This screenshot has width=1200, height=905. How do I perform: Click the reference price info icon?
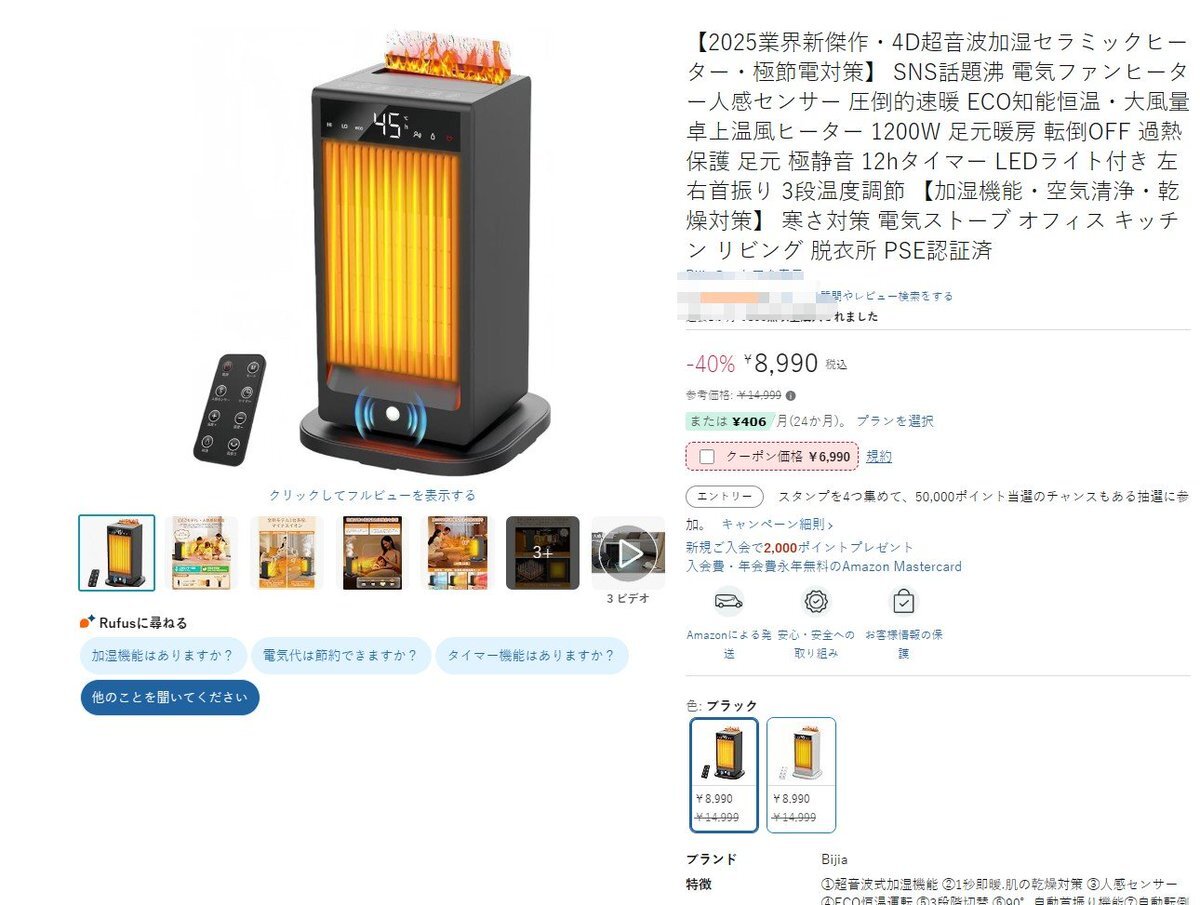(791, 395)
